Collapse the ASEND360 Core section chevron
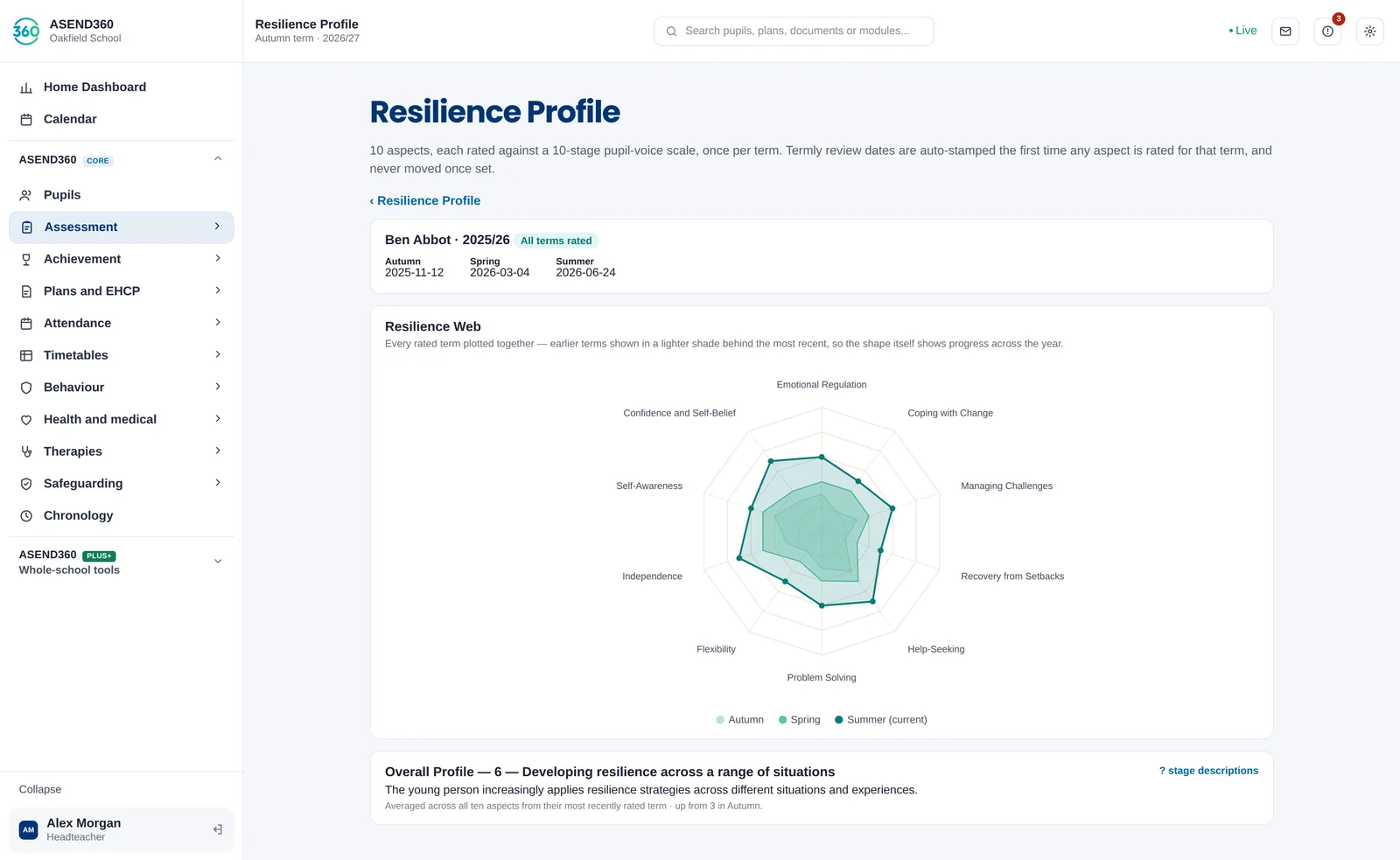1400x860 pixels. pos(218,159)
